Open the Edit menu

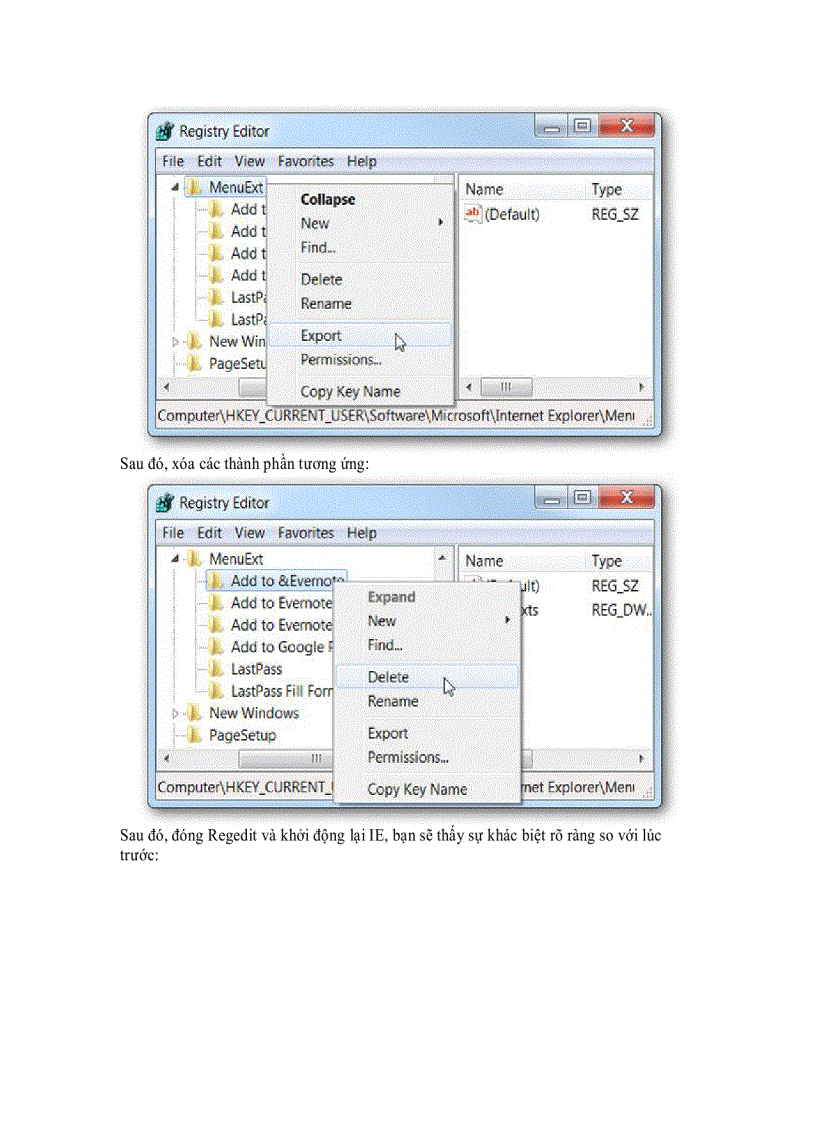click(x=209, y=161)
